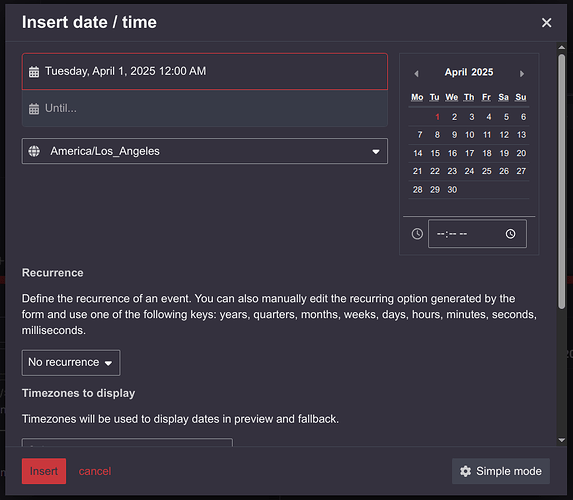Select April 10 in calendar
This screenshot has width=573, height=500.
tap(470, 135)
